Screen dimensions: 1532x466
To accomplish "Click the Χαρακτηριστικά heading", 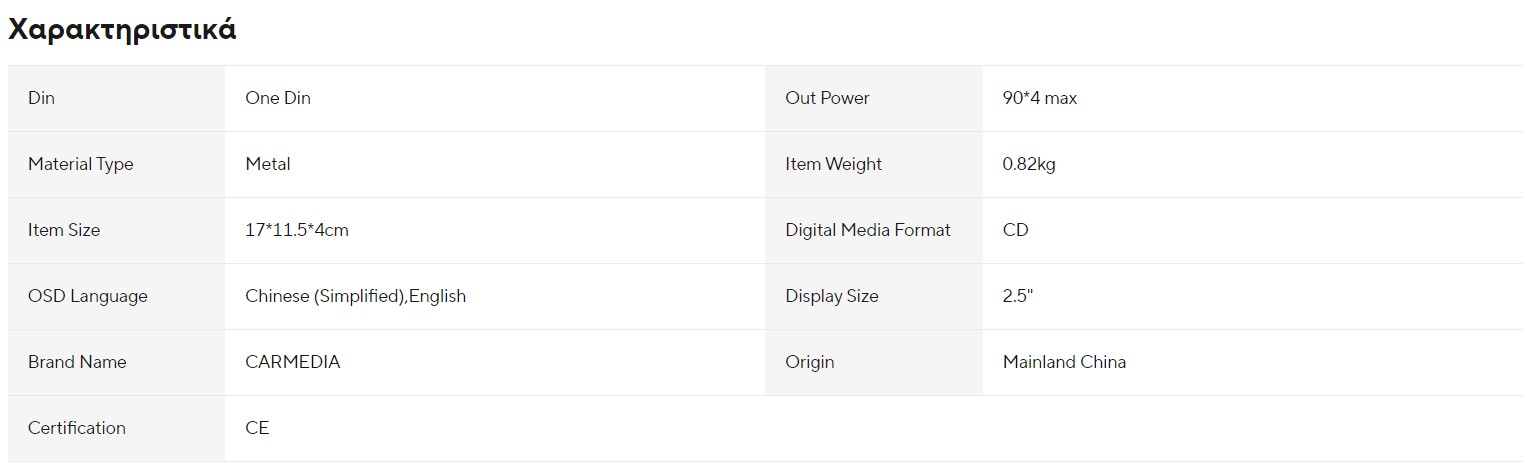I will 122,30.
